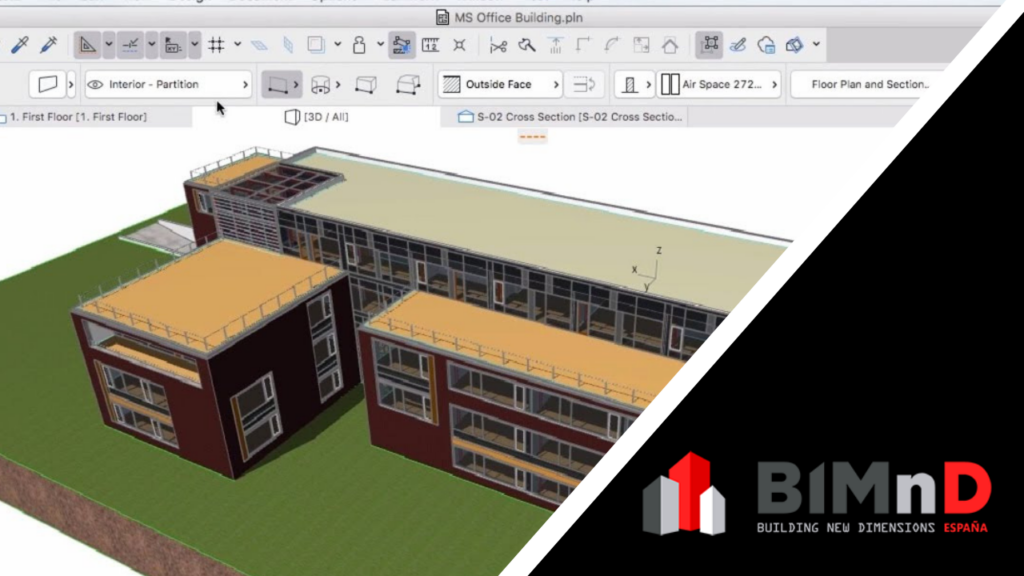Open the Interior - Partition layer dropdown

[x=167, y=85]
